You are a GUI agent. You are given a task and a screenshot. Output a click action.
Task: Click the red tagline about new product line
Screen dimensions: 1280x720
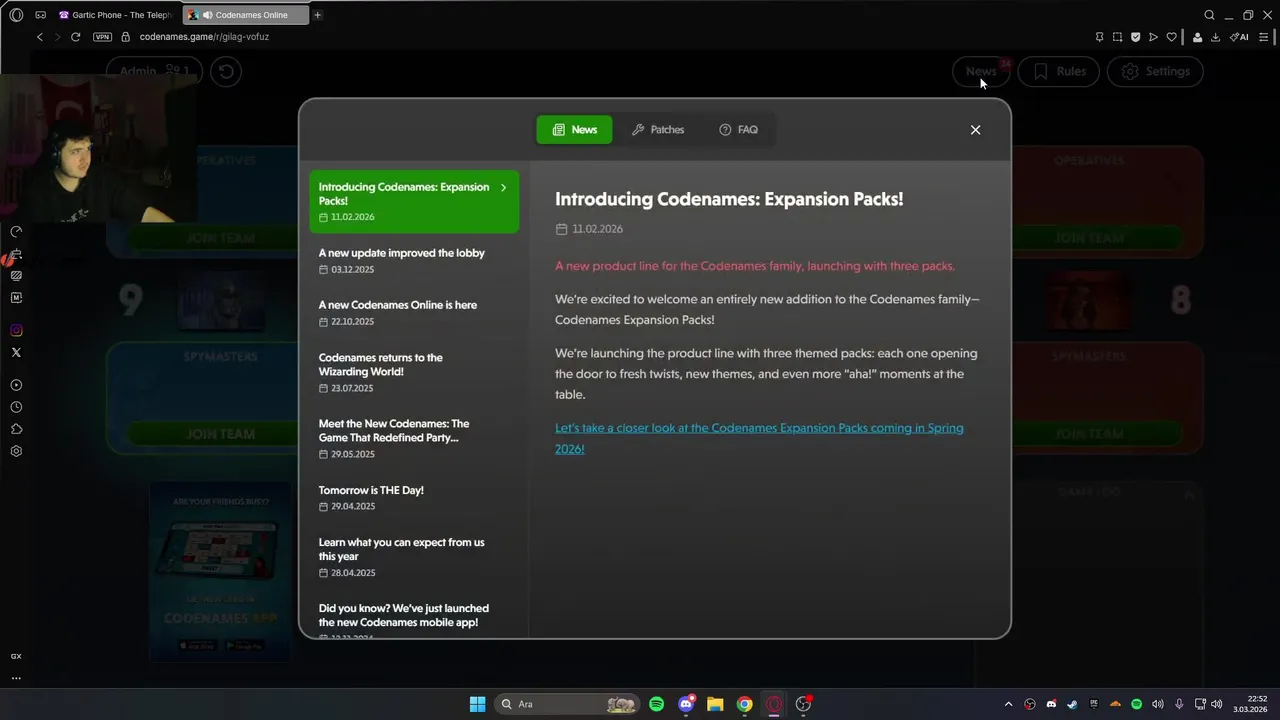coord(755,266)
